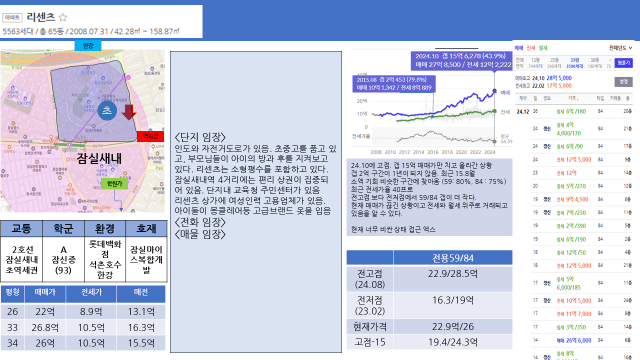Image resolution: width=640 pixels, height=360 pixels.
Task: Click the 학군 column header cell
Action: pyautogui.click(x=63, y=229)
